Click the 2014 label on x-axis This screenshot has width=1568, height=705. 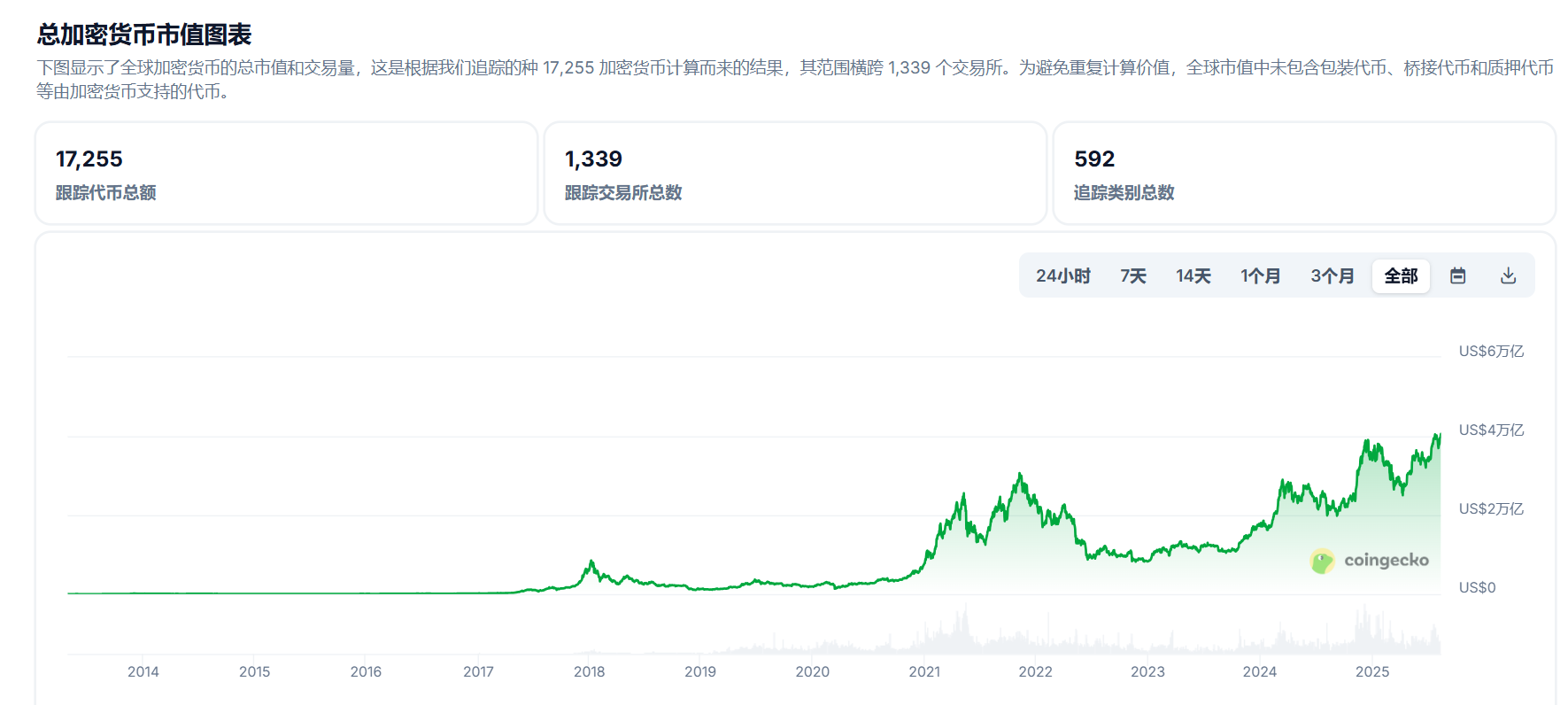point(143,672)
